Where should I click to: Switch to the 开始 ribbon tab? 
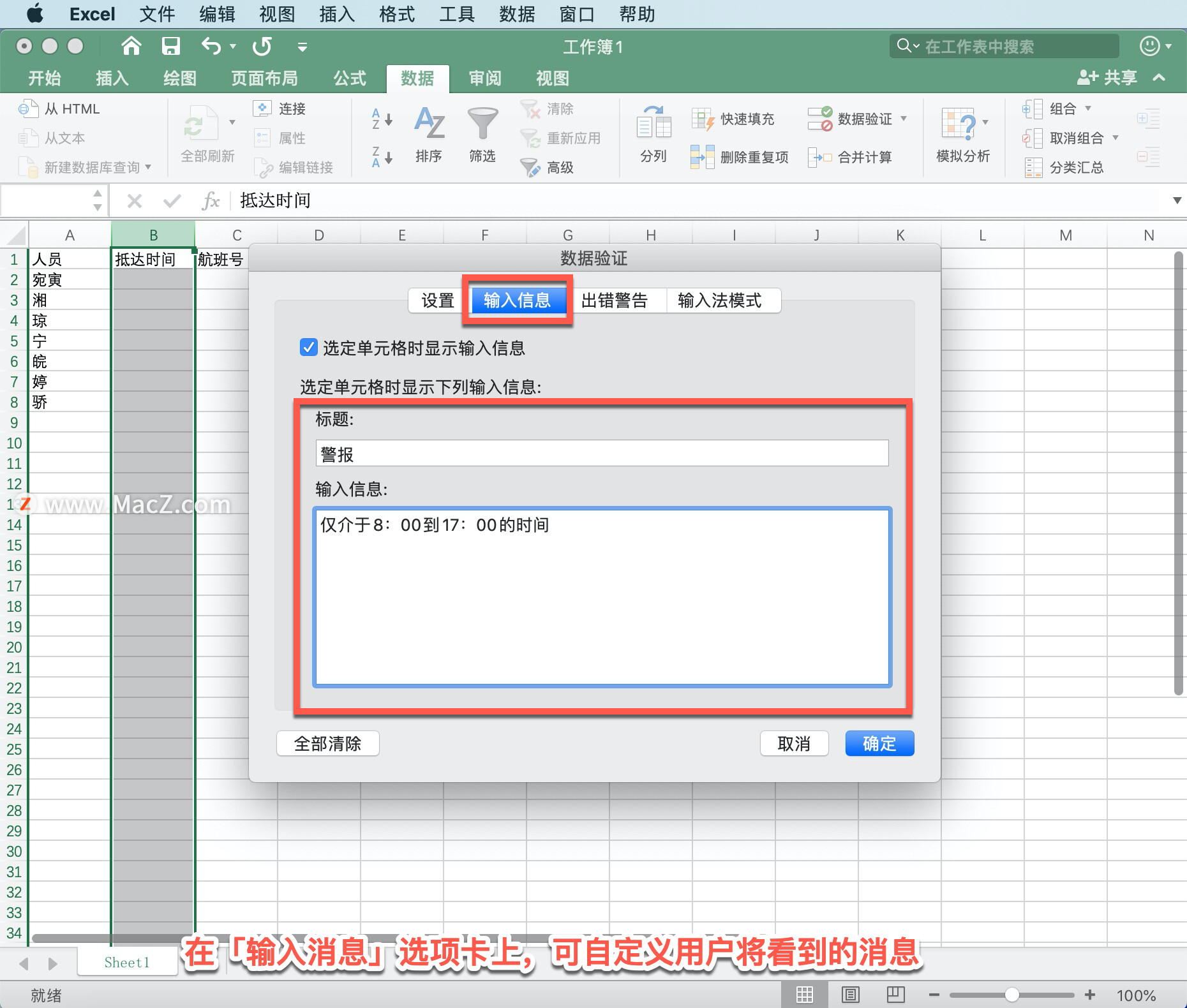[x=45, y=78]
